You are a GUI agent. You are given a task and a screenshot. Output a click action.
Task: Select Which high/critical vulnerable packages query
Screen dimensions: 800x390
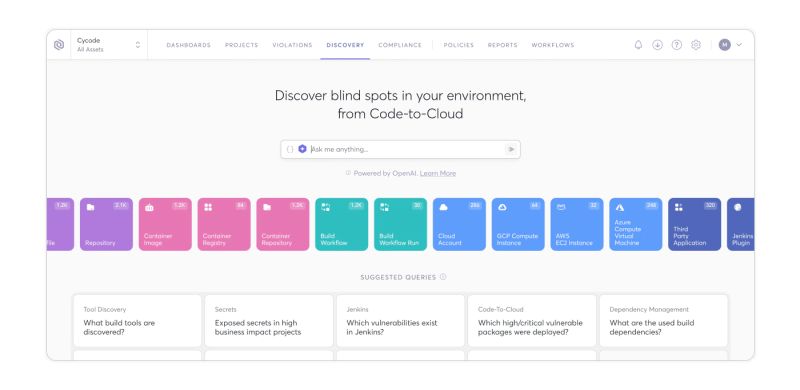pyautogui.click(x=532, y=321)
